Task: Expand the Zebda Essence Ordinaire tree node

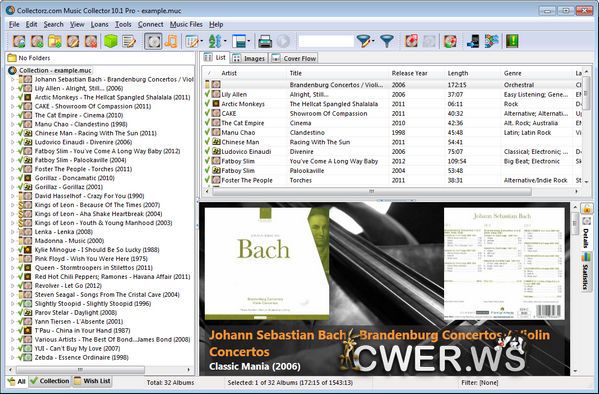Action: coord(12,358)
